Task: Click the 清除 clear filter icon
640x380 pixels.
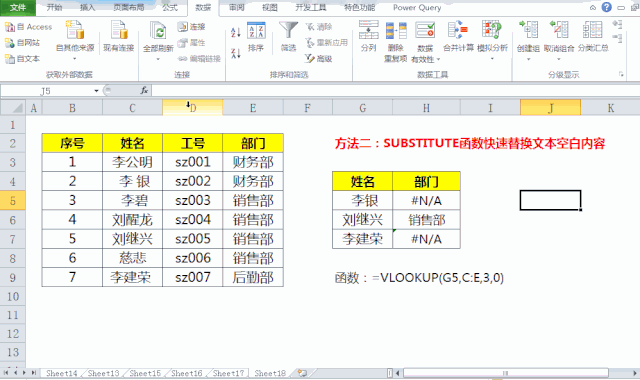Action: click(310, 27)
